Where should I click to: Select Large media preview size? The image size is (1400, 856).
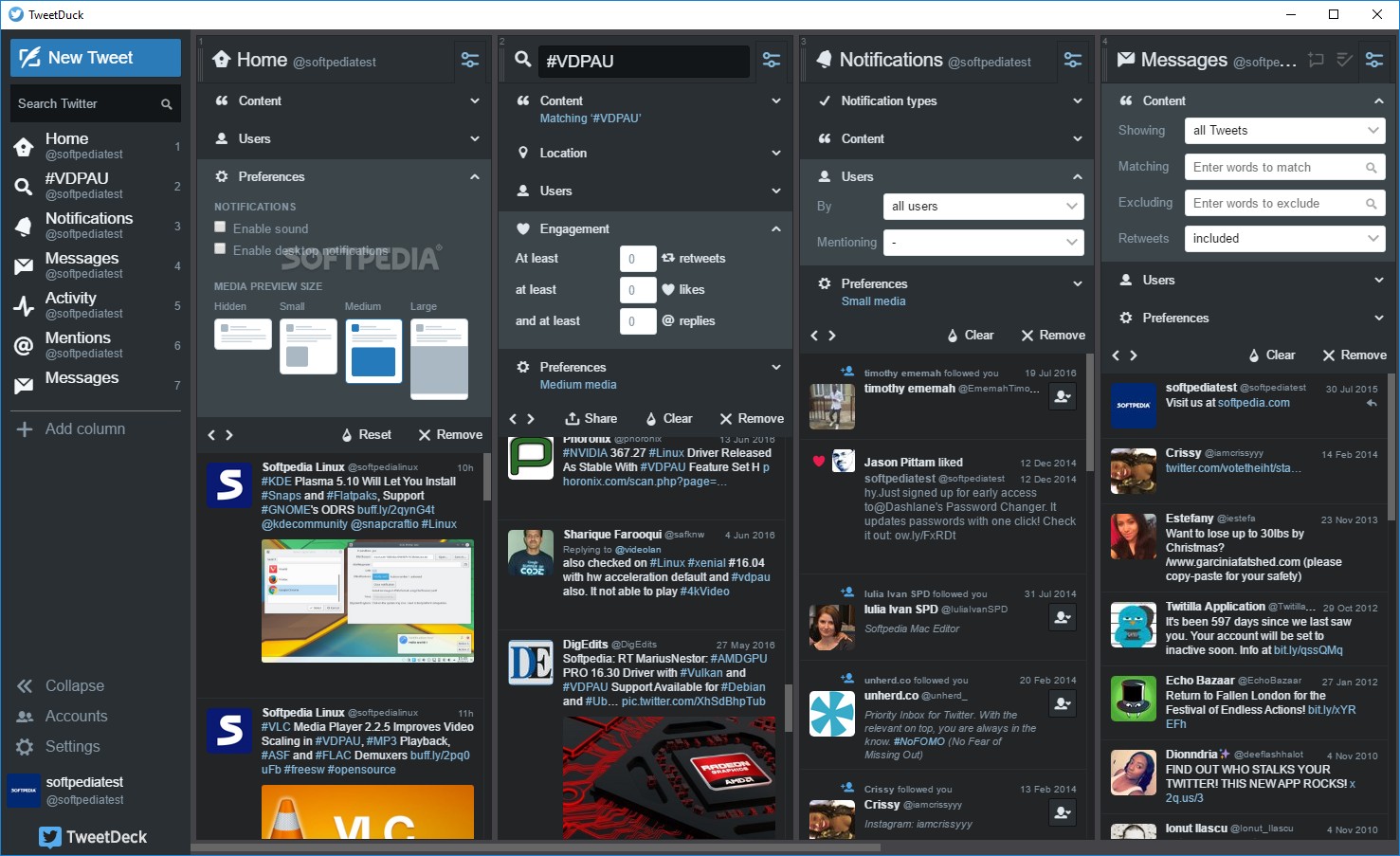pos(439,358)
